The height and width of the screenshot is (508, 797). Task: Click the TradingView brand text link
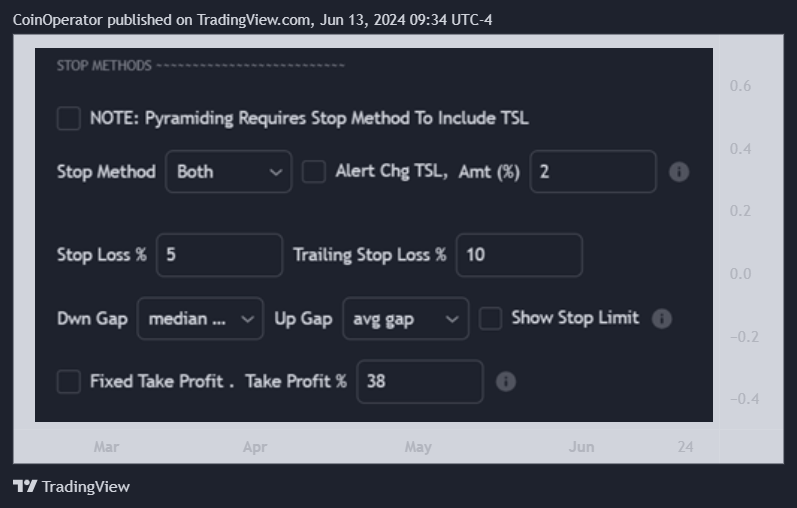(x=85, y=487)
